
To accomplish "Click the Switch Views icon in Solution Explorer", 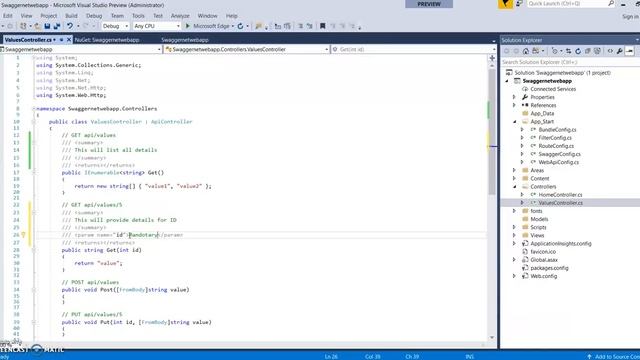I will 536,51.
